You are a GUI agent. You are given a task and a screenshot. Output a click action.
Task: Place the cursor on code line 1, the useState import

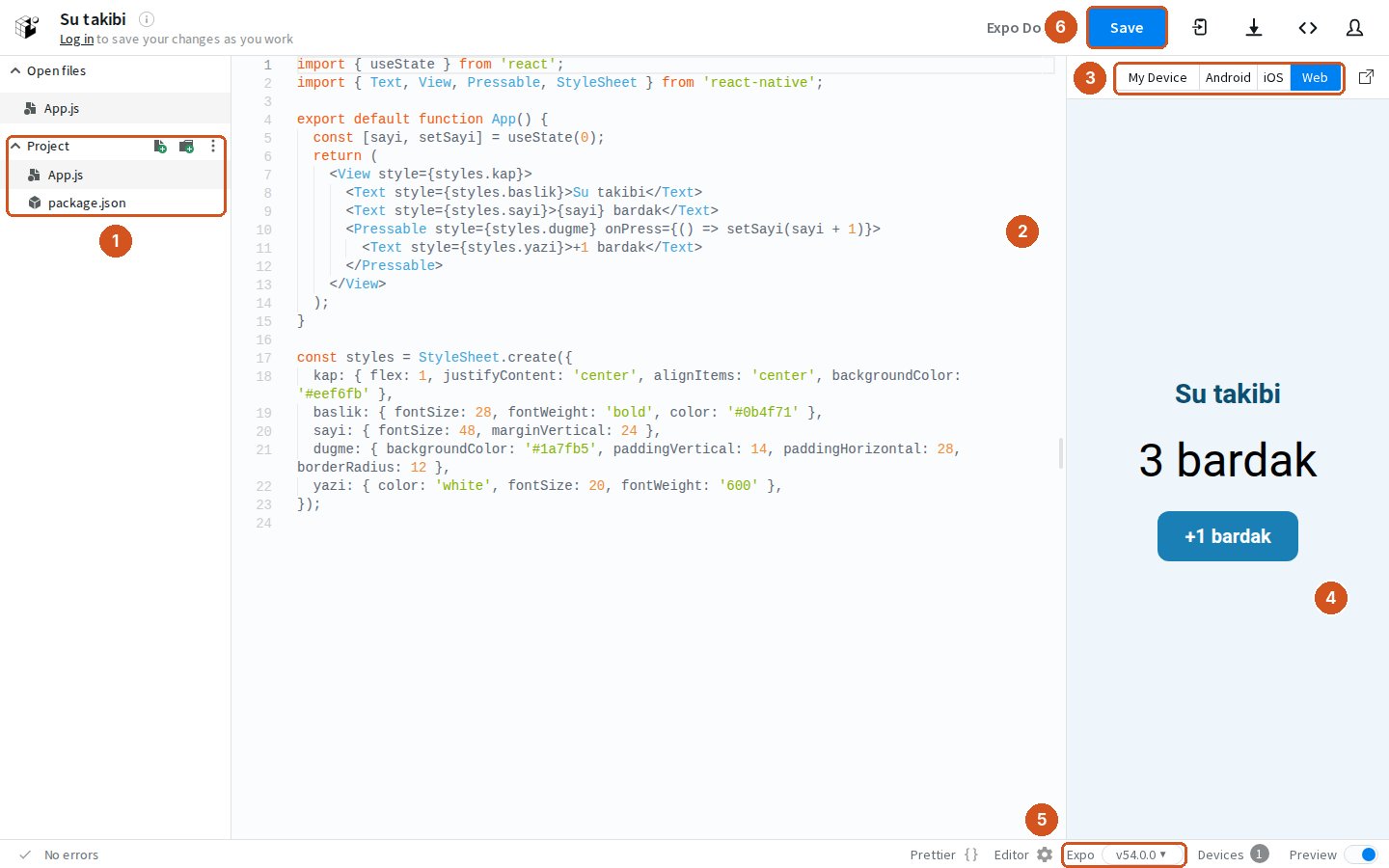[430, 65]
